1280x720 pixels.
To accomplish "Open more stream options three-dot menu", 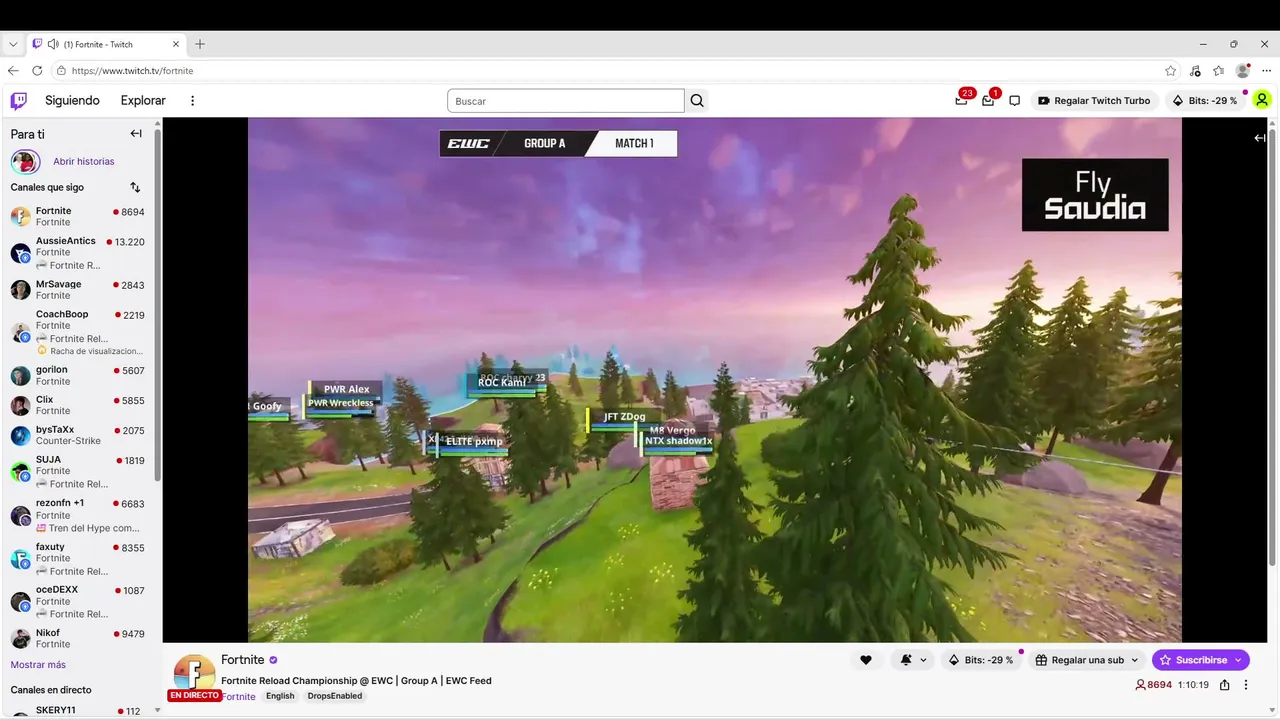I will (x=1246, y=685).
